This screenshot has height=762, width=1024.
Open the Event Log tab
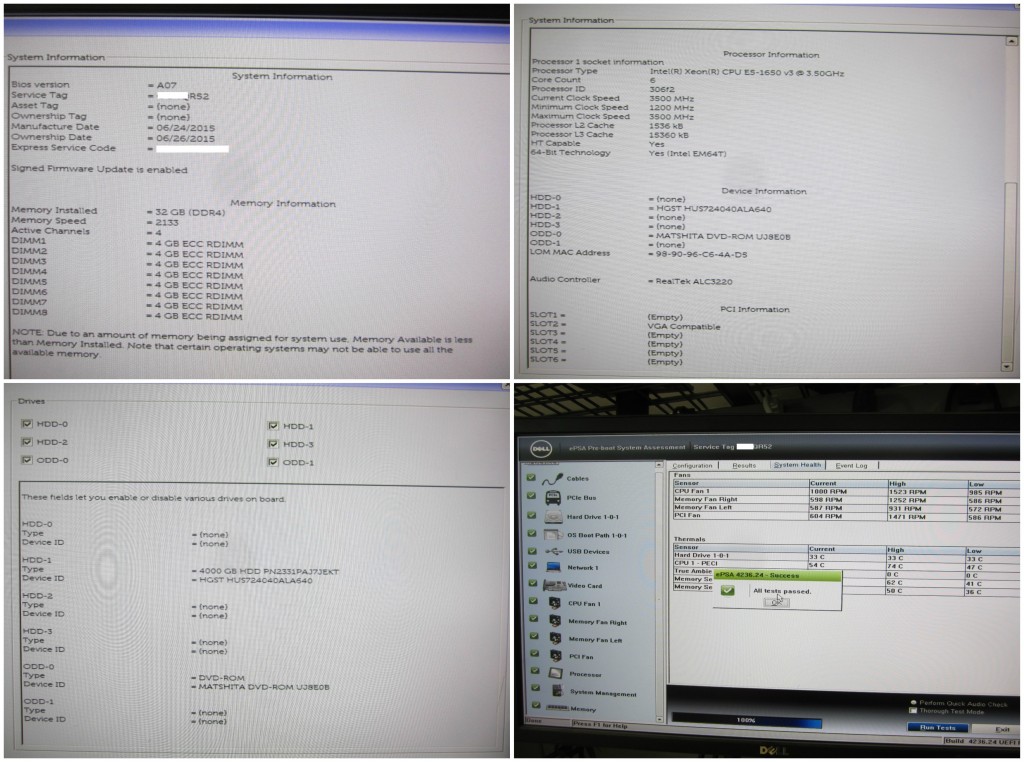[852, 466]
